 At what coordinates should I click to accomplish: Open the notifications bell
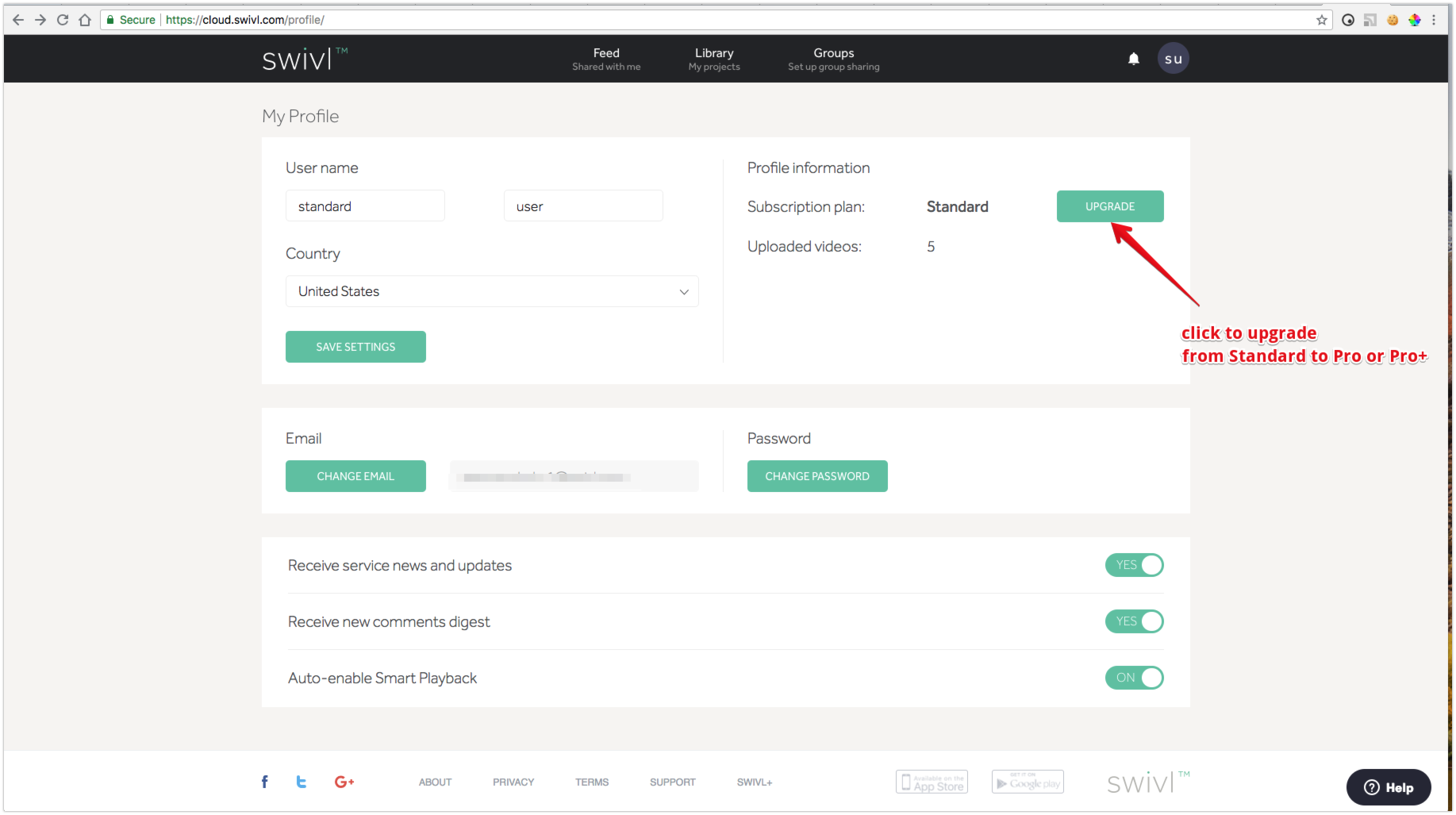point(1133,59)
